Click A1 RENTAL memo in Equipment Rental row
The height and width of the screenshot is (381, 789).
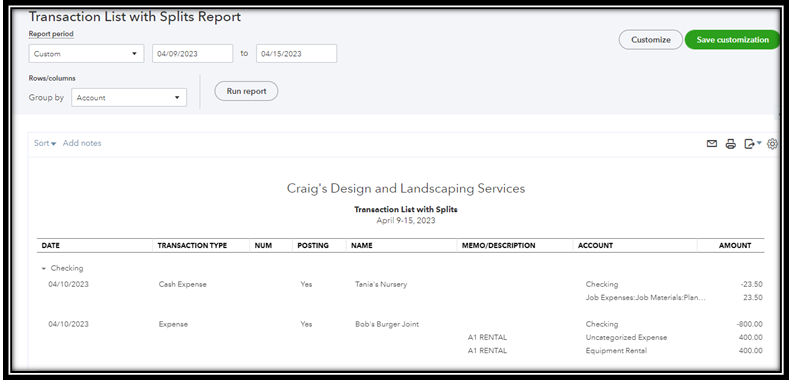pos(487,351)
